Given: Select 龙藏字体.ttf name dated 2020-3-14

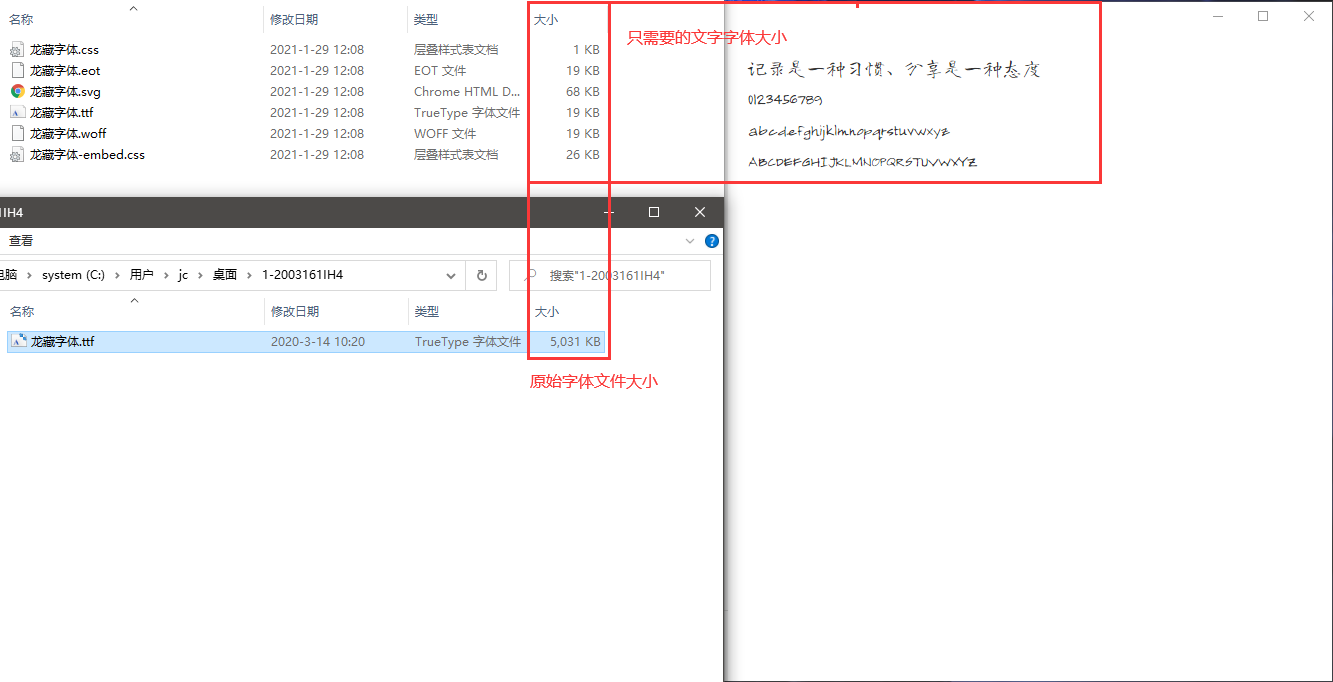Looking at the screenshot, I should [x=63, y=341].
